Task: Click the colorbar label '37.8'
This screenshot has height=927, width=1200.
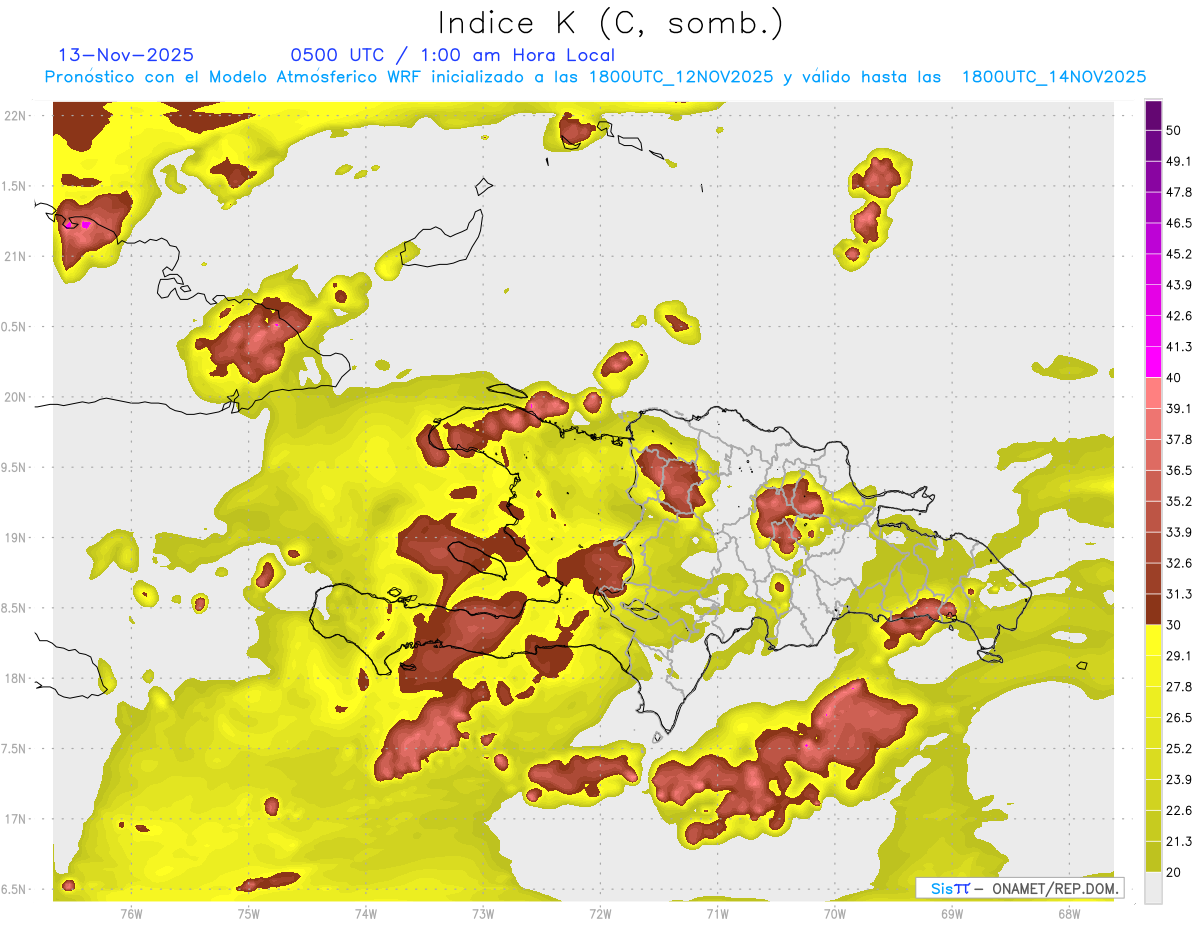Action: [x=1178, y=440]
